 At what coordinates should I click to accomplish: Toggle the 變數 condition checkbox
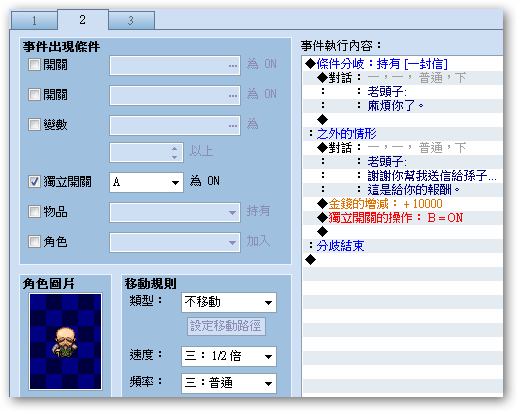point(34,124)
